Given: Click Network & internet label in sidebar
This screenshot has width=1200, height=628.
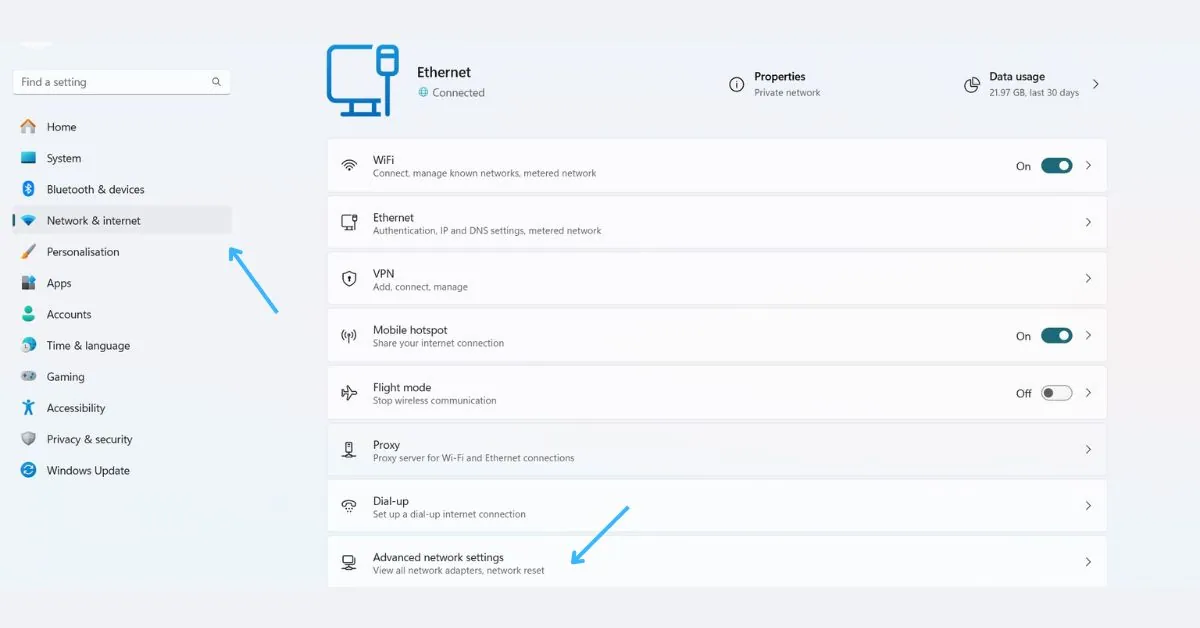Looking at the screenshot, I should point(94,220).
